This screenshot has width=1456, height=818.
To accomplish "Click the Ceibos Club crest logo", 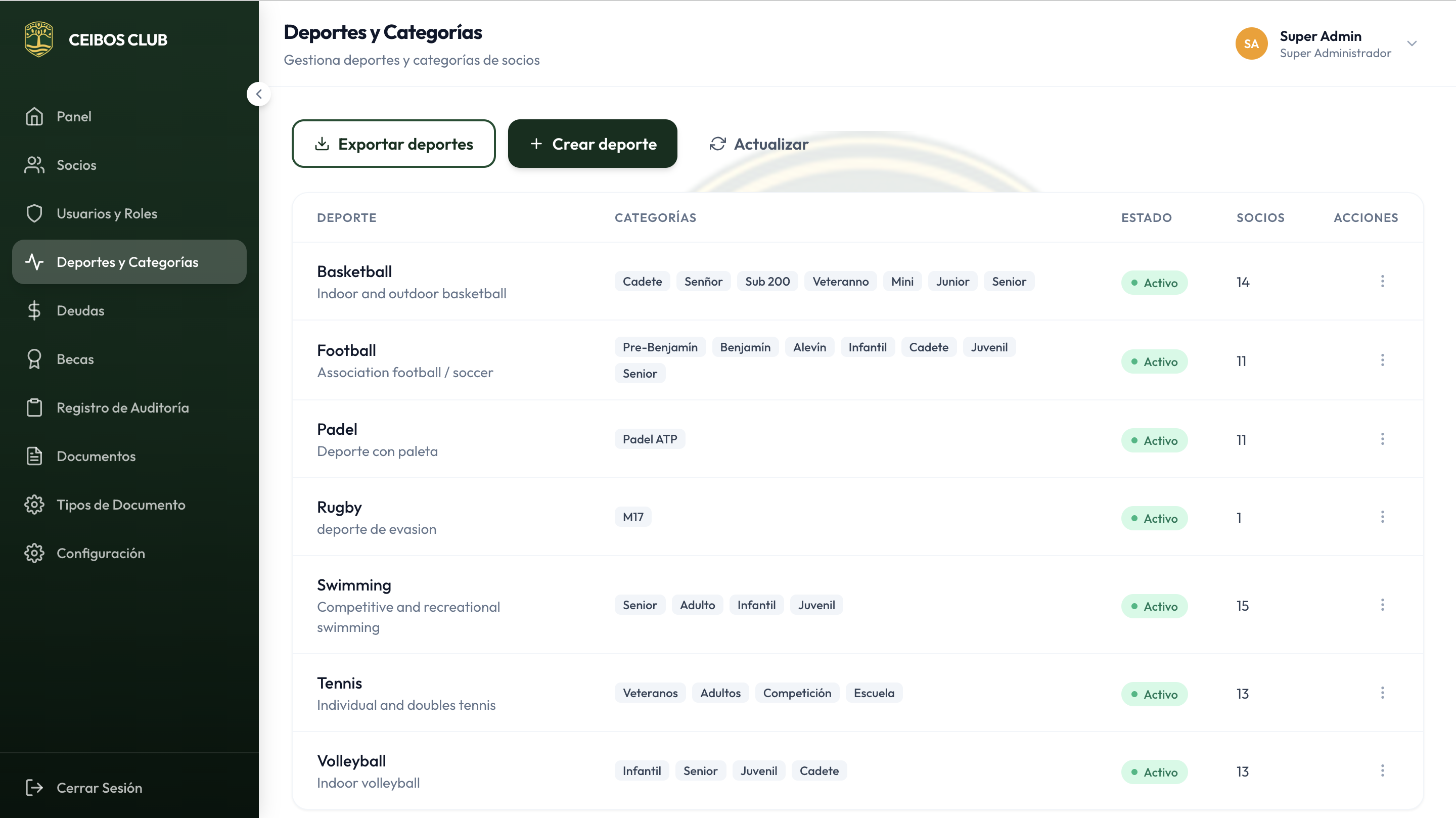I will pos(38,39).
